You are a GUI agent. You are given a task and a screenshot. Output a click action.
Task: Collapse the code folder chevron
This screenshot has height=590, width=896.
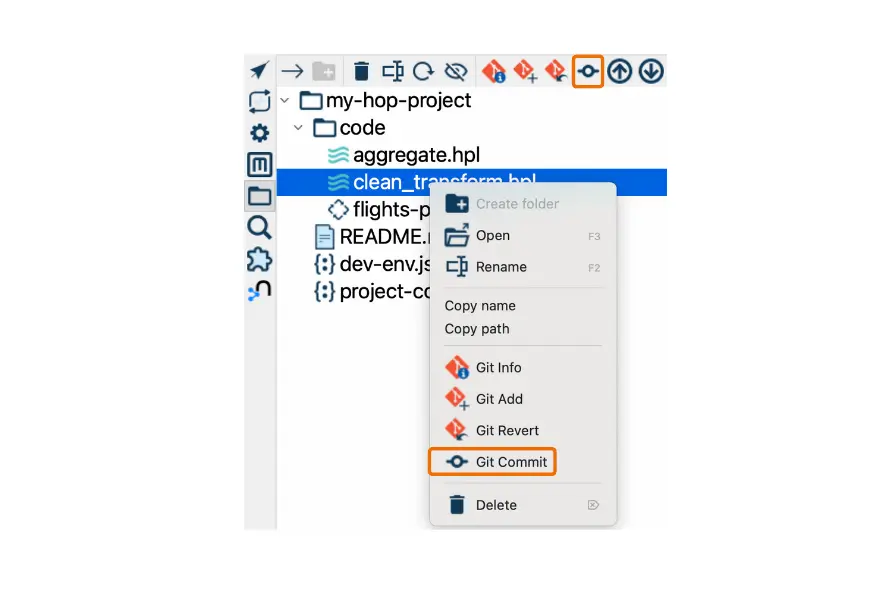pos(298,127)
